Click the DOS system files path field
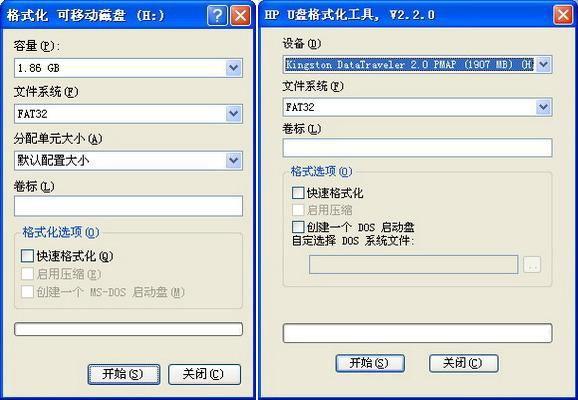 414,264
